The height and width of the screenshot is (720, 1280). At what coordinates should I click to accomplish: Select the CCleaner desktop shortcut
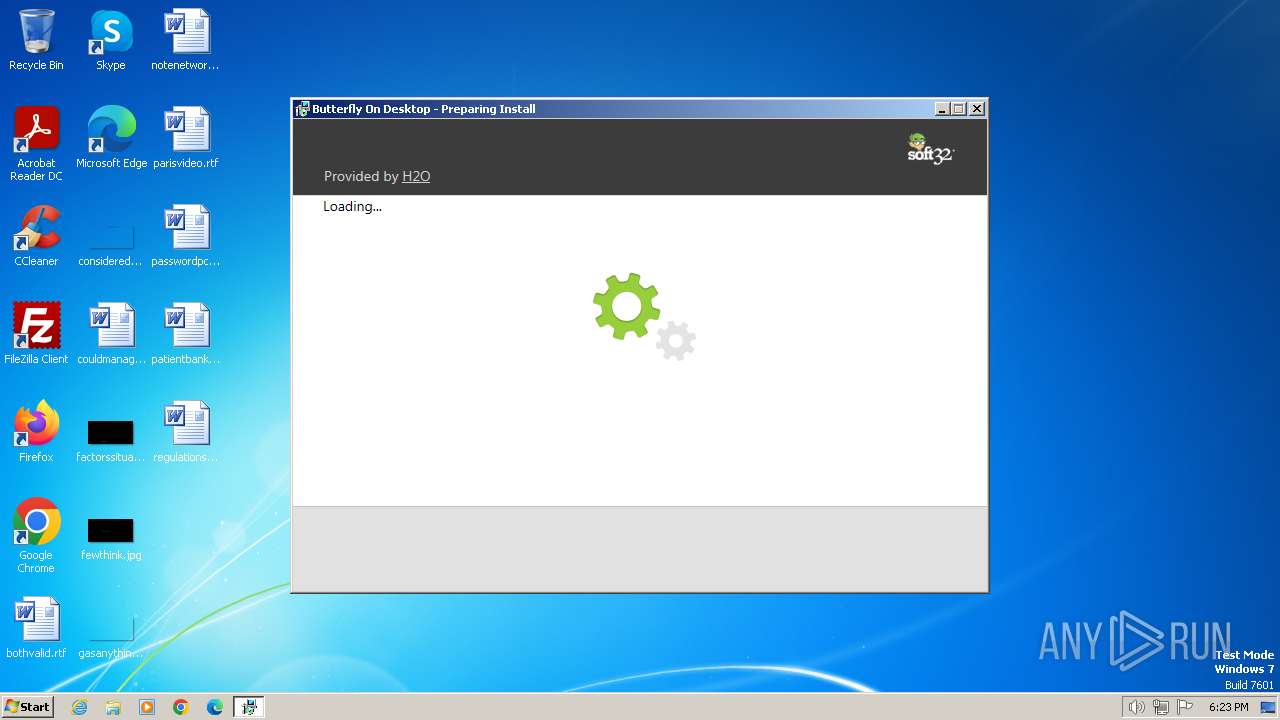pos(36,236)
